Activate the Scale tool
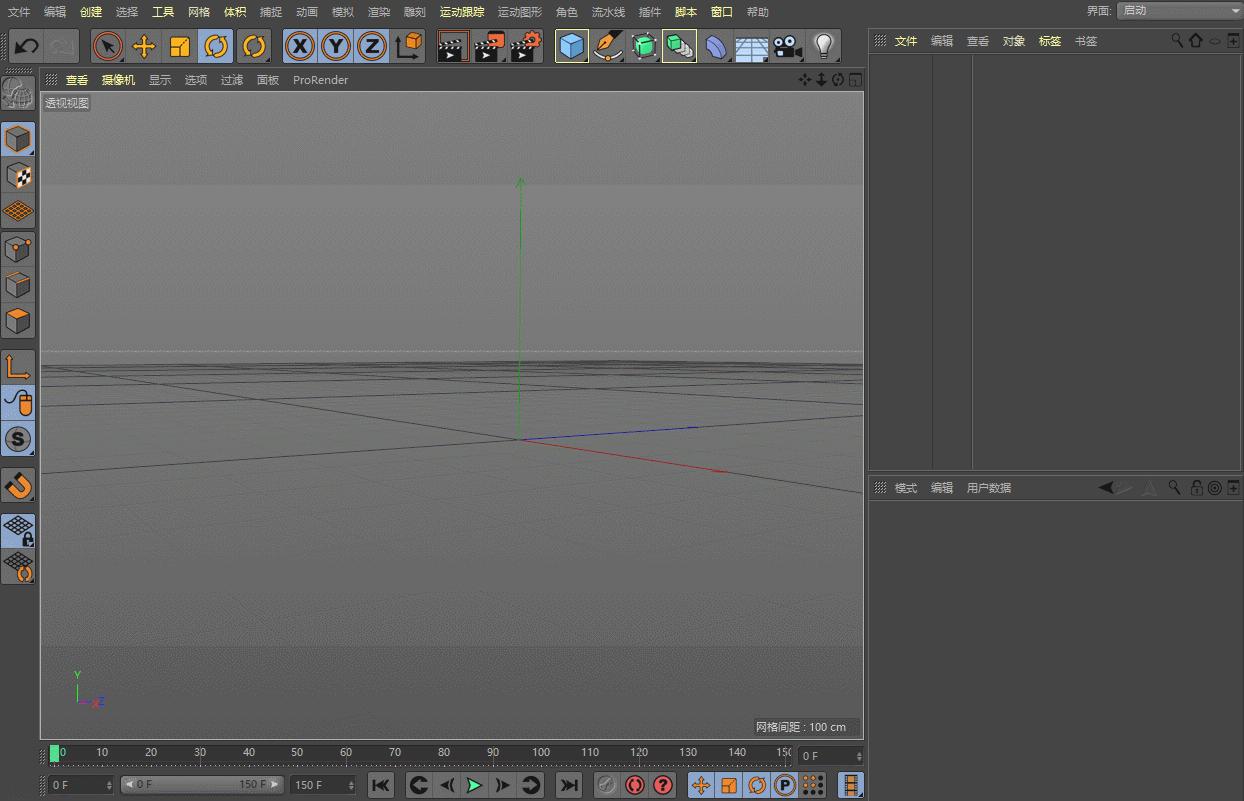1244x801 pixels. click(x=180, y=46)
